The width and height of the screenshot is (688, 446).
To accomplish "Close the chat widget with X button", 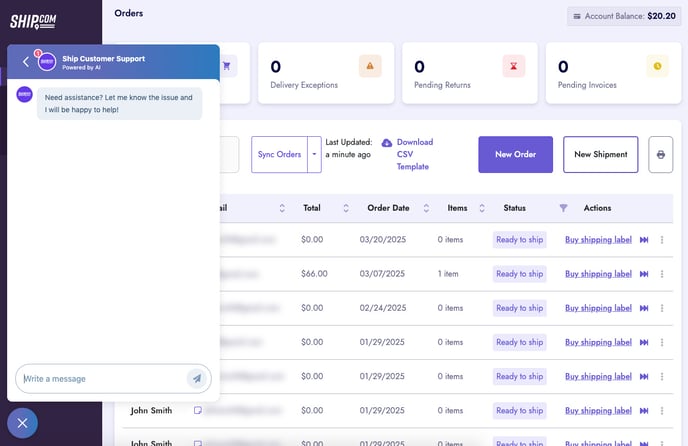I will [22, 423].
